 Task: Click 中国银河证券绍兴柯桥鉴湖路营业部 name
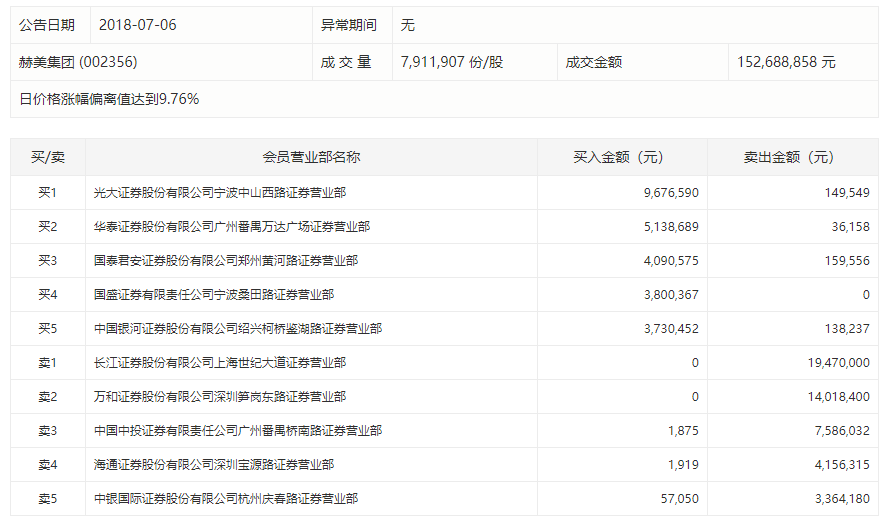point(238,329)
